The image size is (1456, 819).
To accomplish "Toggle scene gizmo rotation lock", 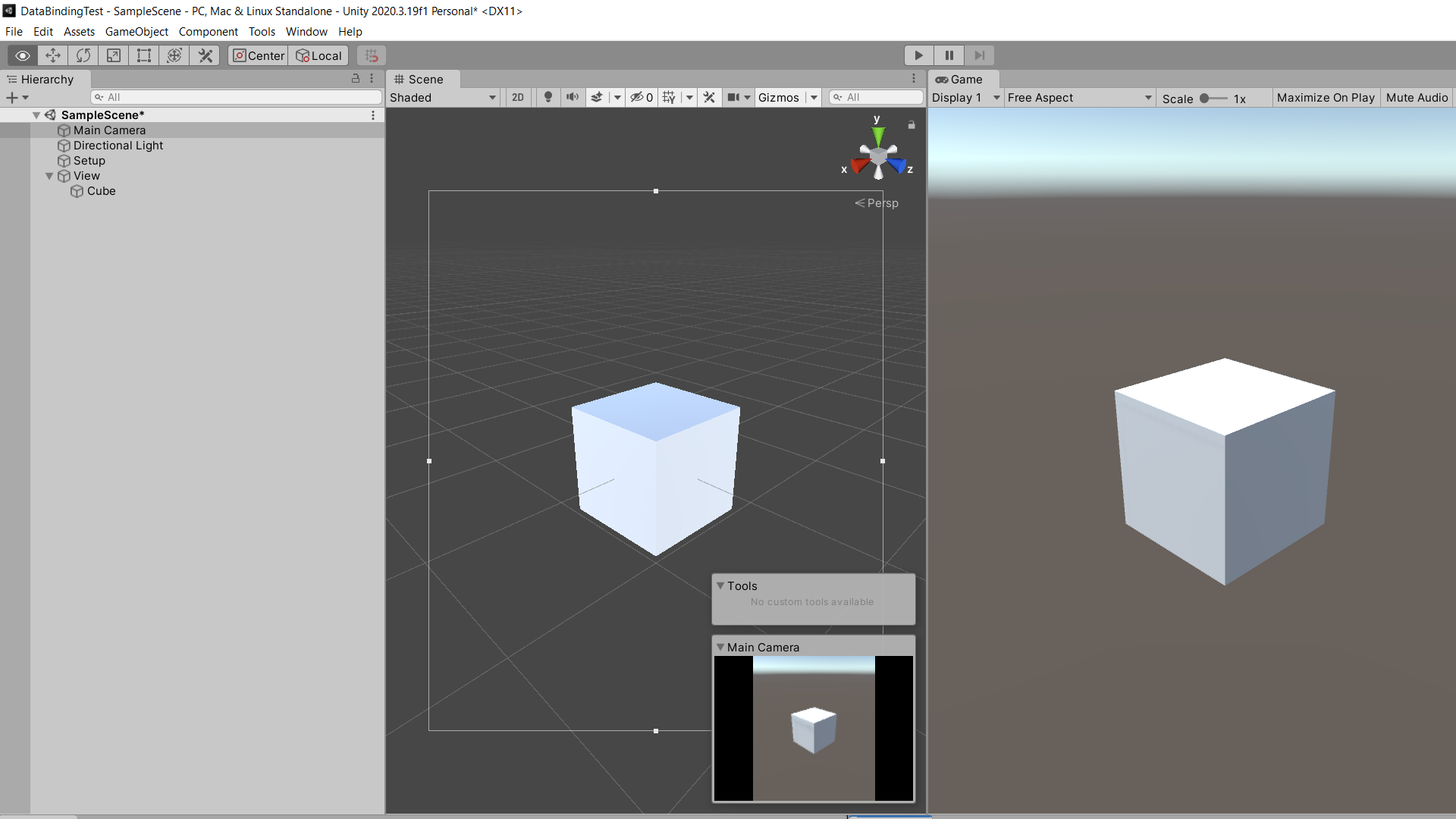I will pos(912,124).
